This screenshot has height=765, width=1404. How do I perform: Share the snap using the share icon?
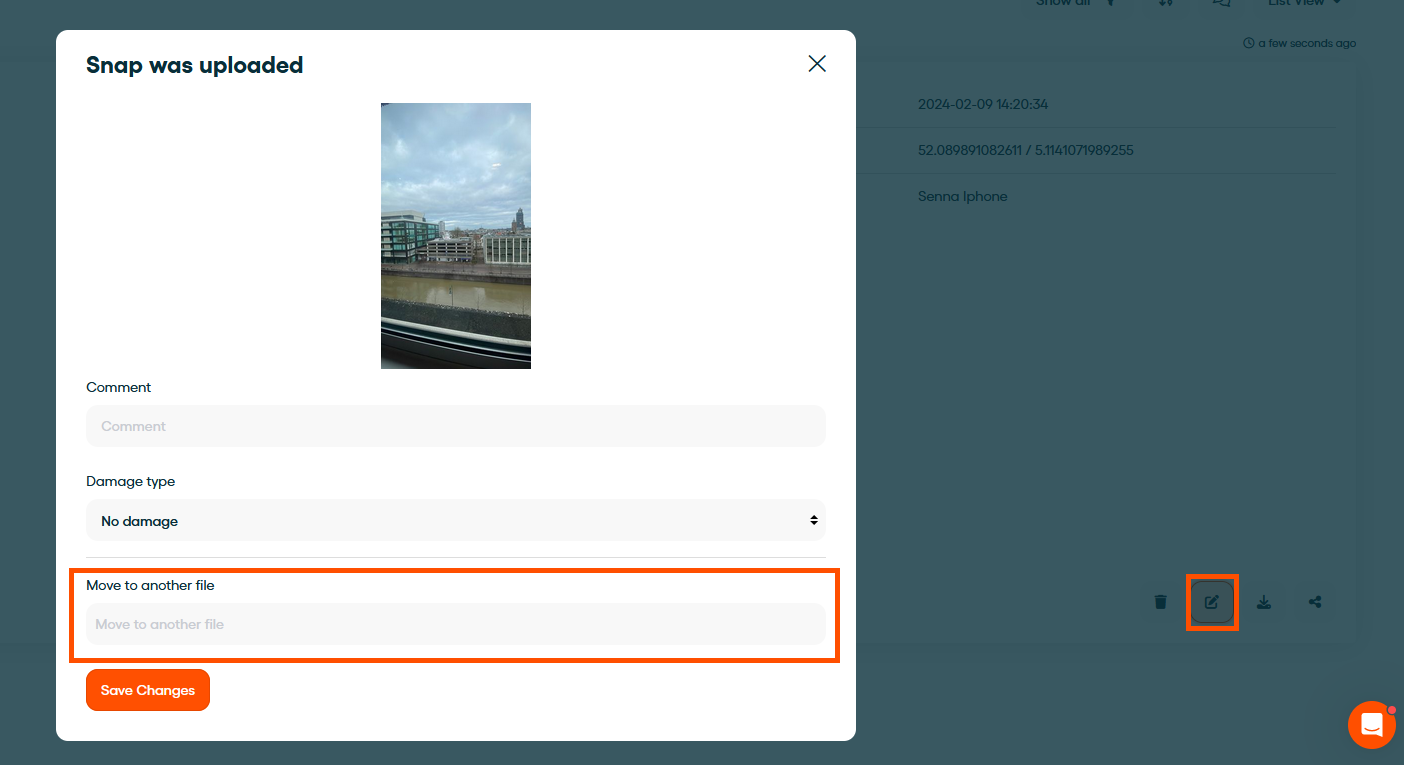point(1315,602)
